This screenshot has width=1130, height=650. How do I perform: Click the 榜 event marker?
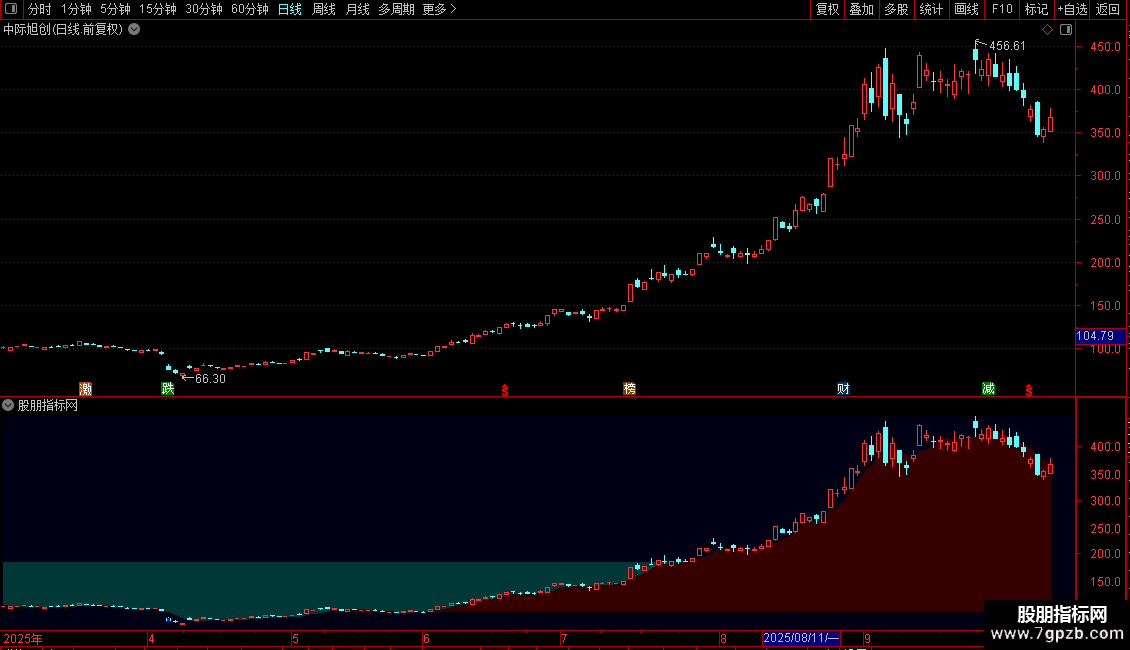pyautogui.click(x=629, y=389)
